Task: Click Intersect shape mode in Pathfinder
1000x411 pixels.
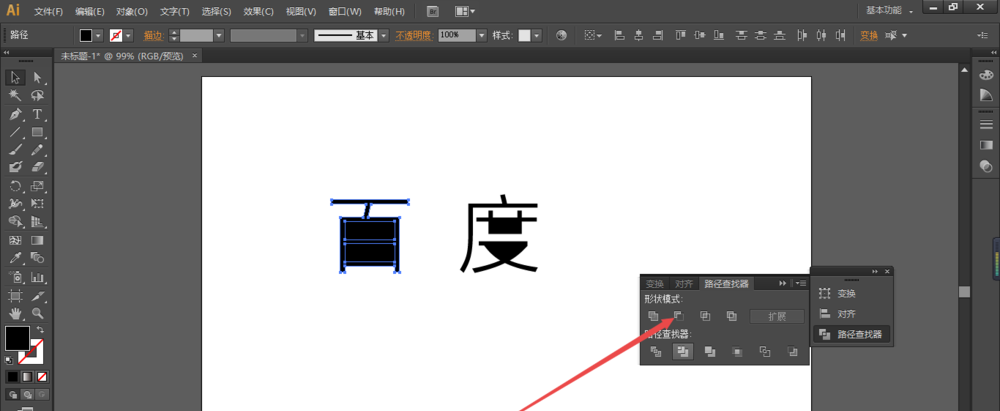Action: point(705,316)
